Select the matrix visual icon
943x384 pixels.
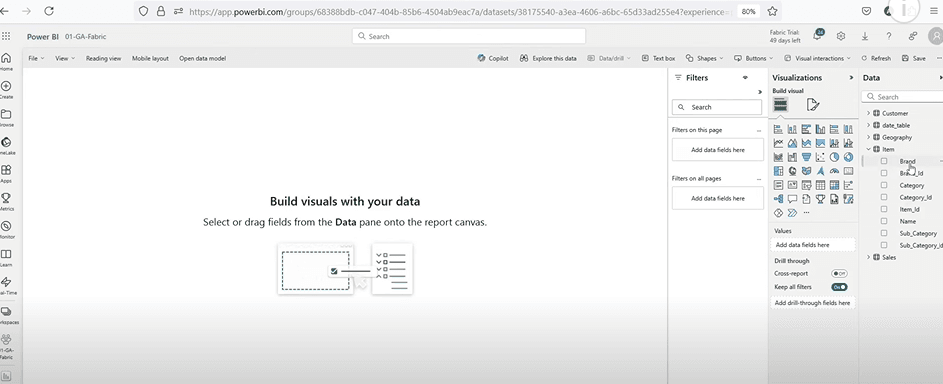pyautogui.click(x=834, y=184)
